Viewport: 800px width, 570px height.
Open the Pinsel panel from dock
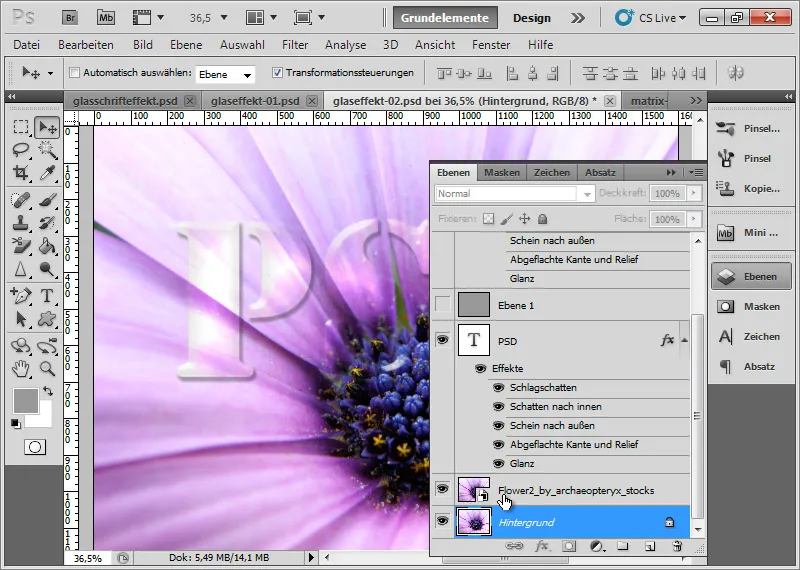749,158
